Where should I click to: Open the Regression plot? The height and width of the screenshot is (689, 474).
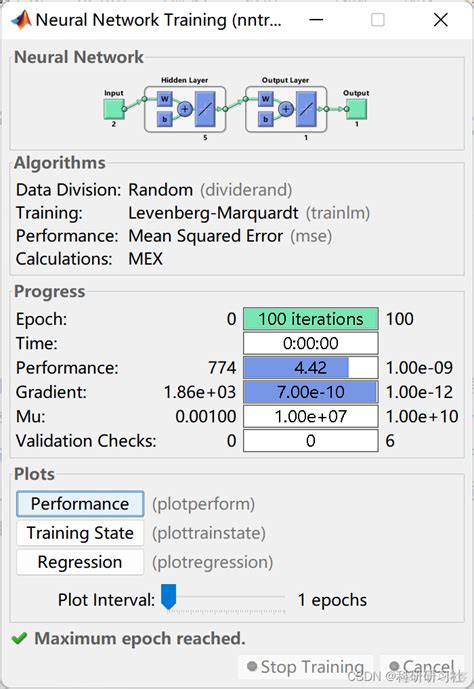pos(80,562)
